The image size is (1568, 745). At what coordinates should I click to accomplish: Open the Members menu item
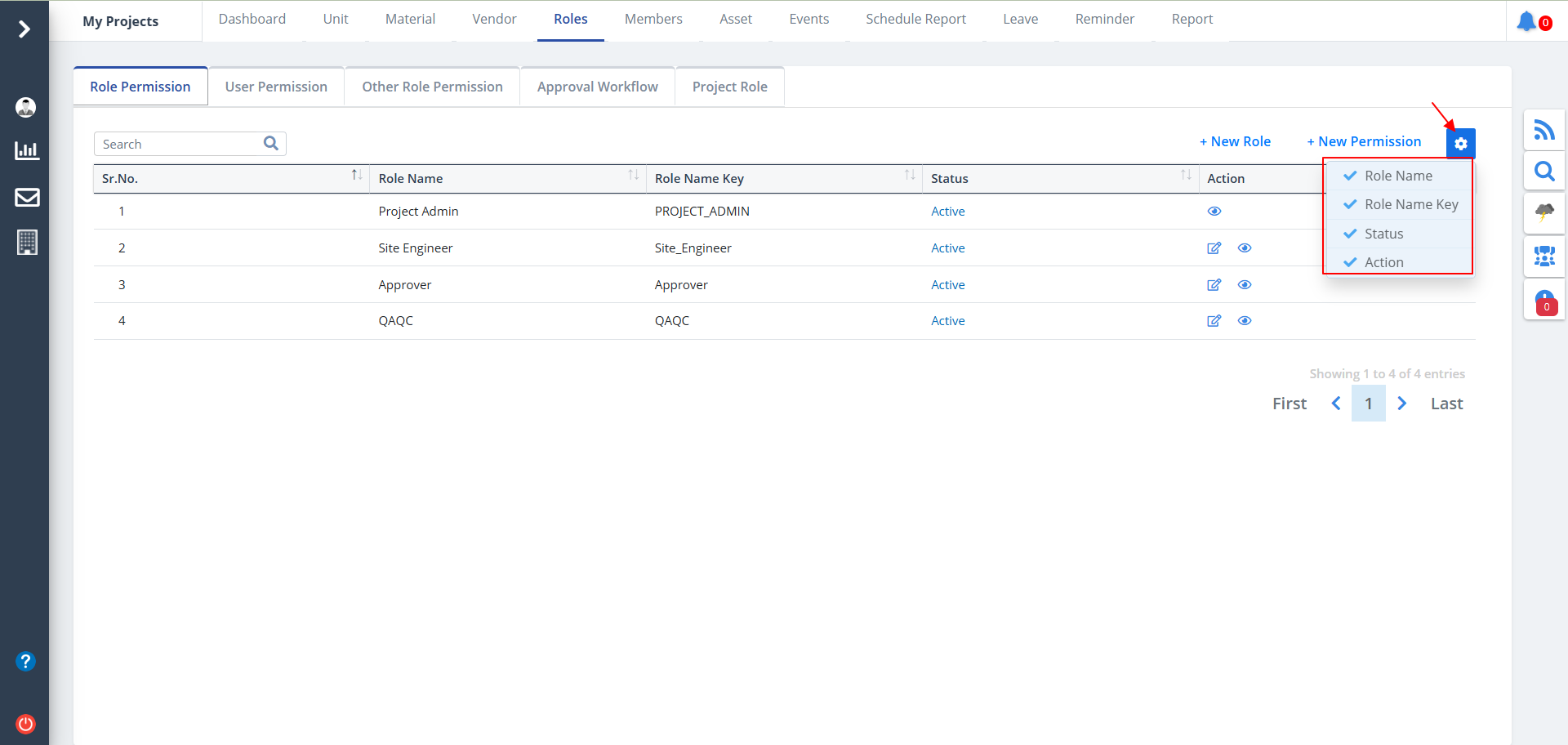coord(653,19)
